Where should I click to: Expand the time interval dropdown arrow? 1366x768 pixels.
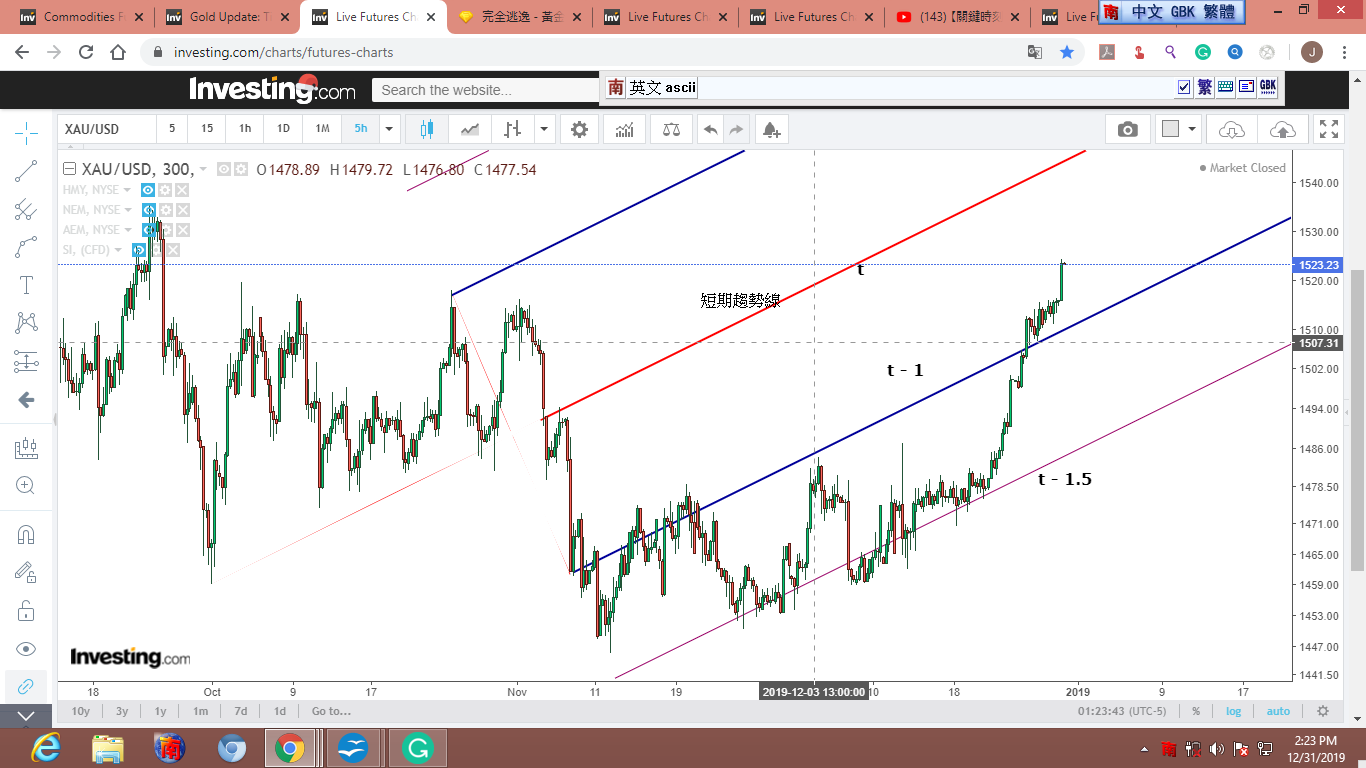point(389,129)
